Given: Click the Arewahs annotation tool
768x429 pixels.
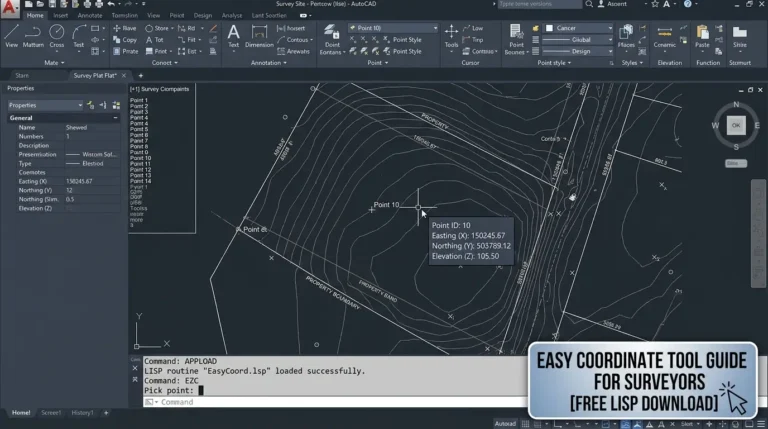Looking at the screenshot, I should point(293,51).
